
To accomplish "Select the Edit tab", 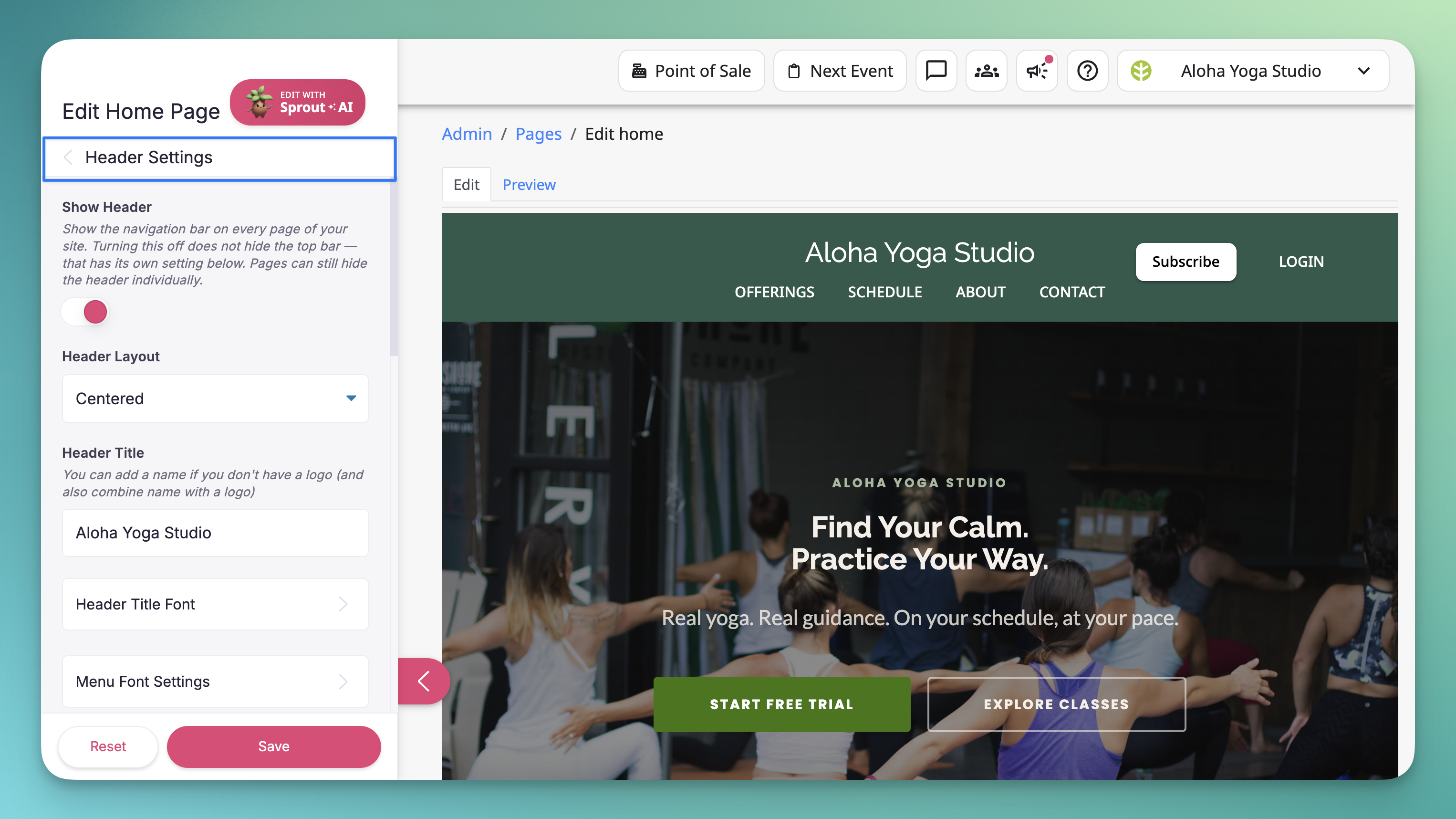I will coord(466,184).
